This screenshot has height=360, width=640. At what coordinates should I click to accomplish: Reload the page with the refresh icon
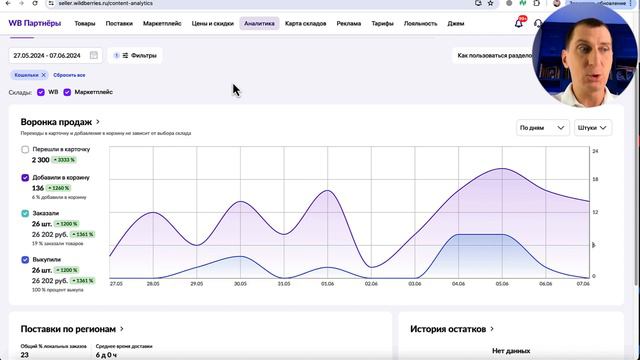[x=35, y=3]
